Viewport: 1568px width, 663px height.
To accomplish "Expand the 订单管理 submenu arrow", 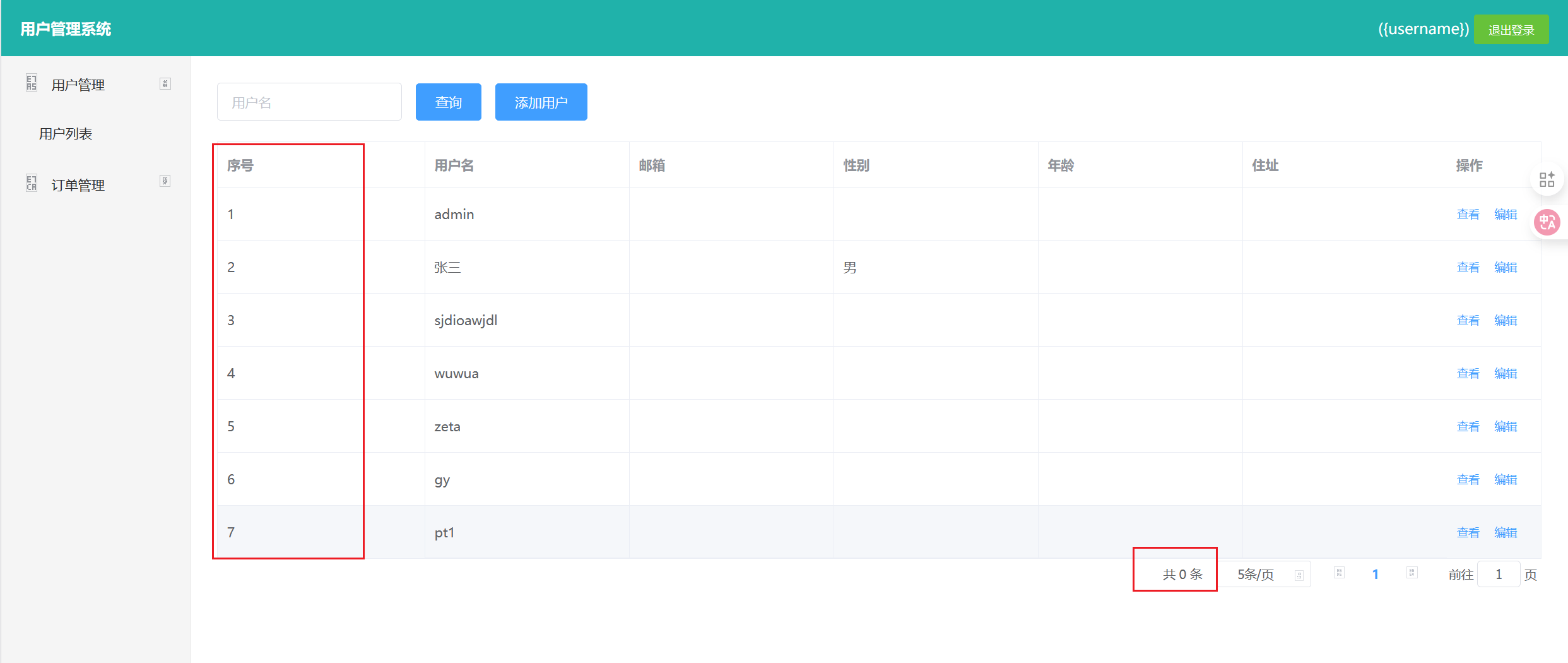I will (165, 182).
